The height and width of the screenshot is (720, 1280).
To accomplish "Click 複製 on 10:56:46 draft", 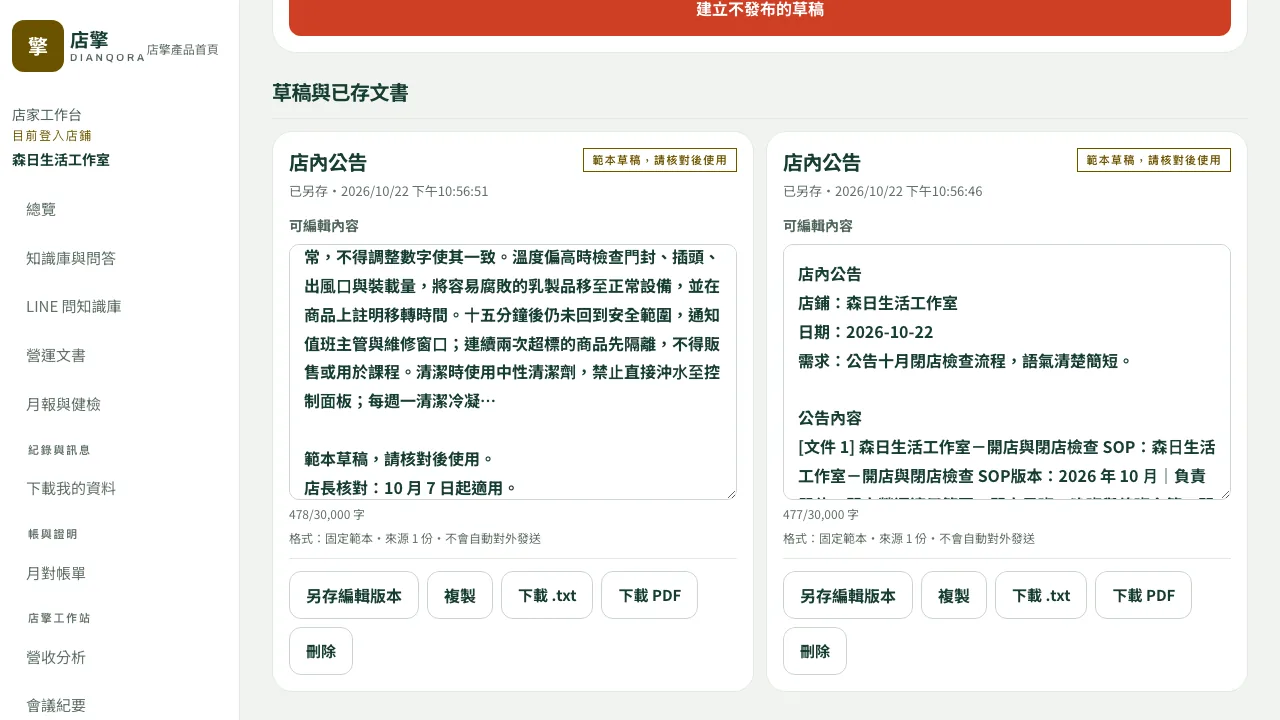I will [x=954, y=595].
